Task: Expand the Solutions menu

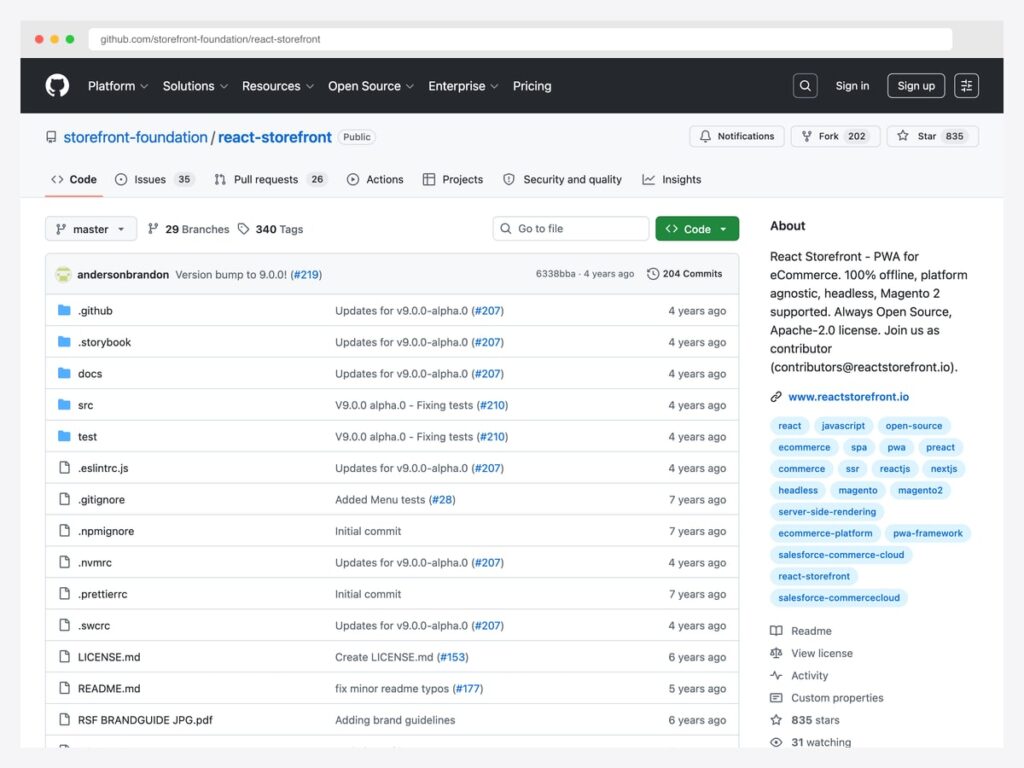Action: coord(195,86)
